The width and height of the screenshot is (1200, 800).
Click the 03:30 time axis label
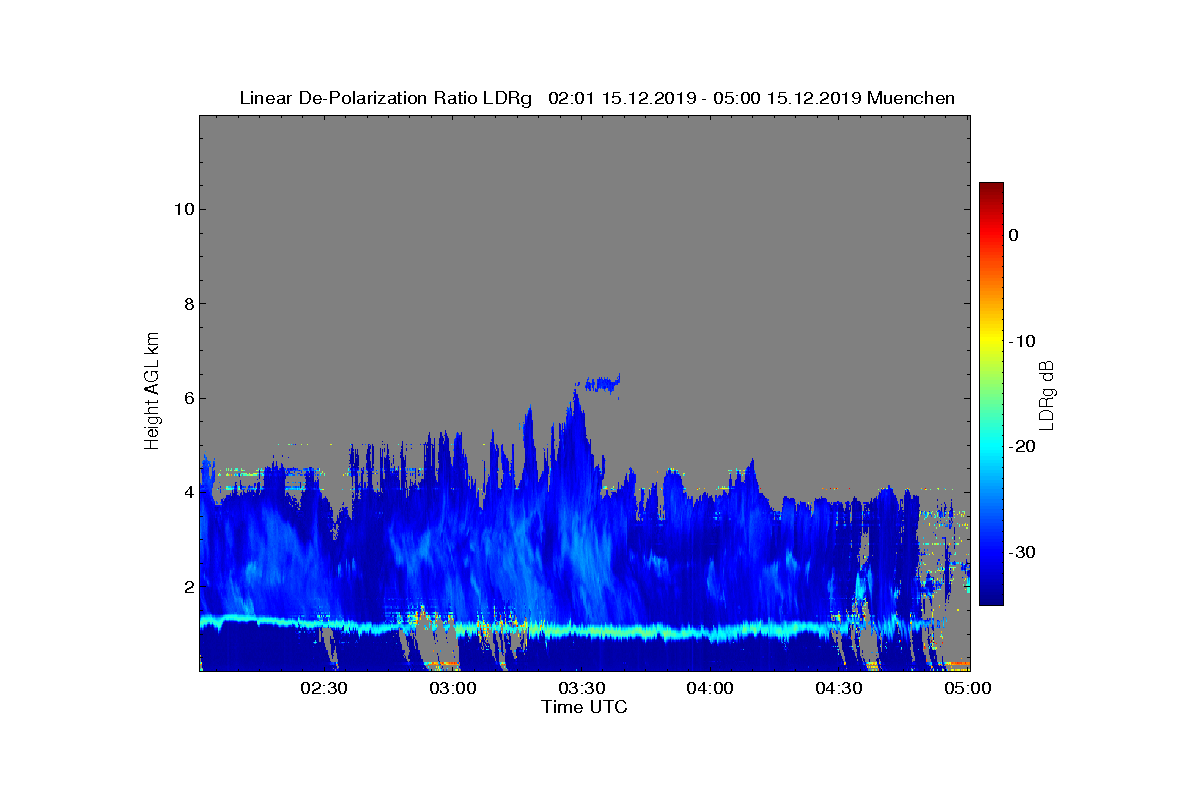point(581,688)
